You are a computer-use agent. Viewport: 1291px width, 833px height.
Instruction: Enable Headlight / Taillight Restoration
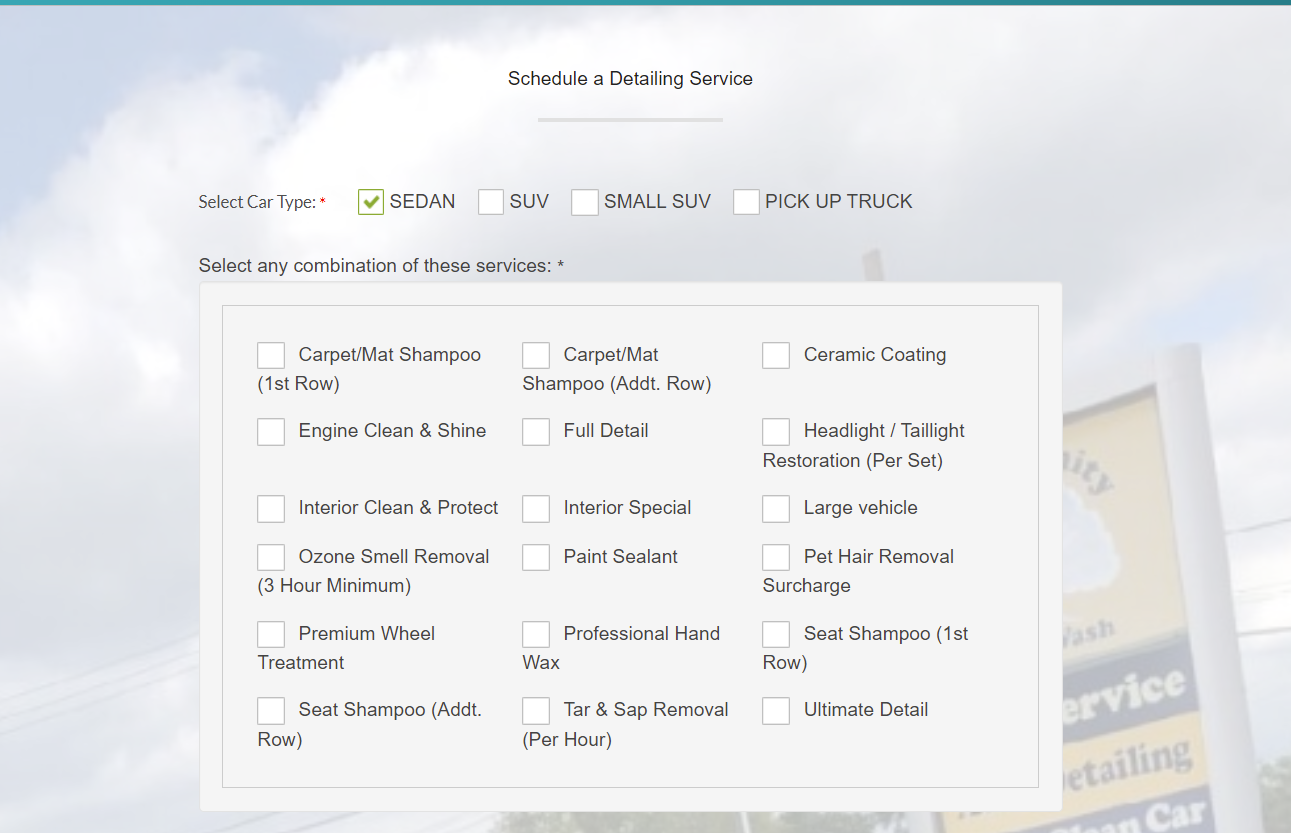coord(776,431)
